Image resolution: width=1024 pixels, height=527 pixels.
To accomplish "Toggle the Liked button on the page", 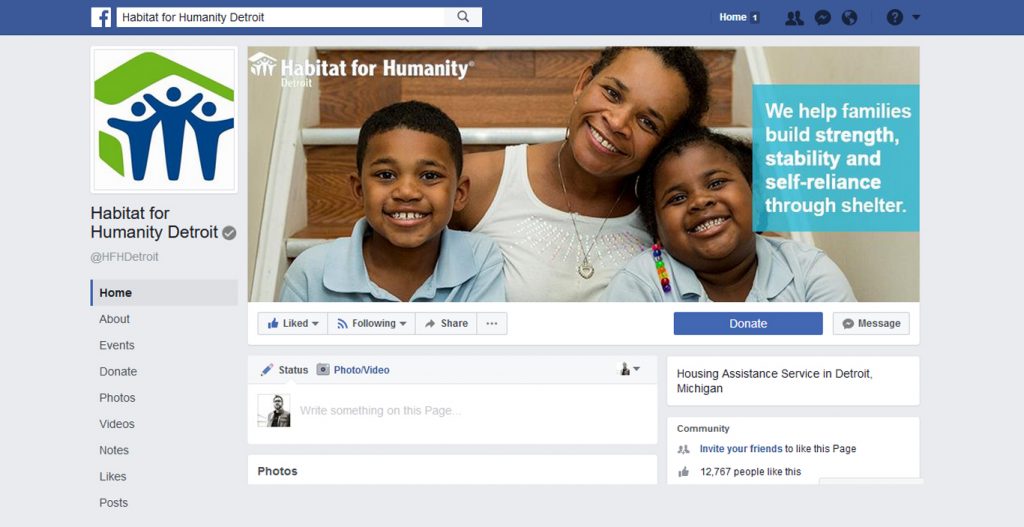I will 293,323.
